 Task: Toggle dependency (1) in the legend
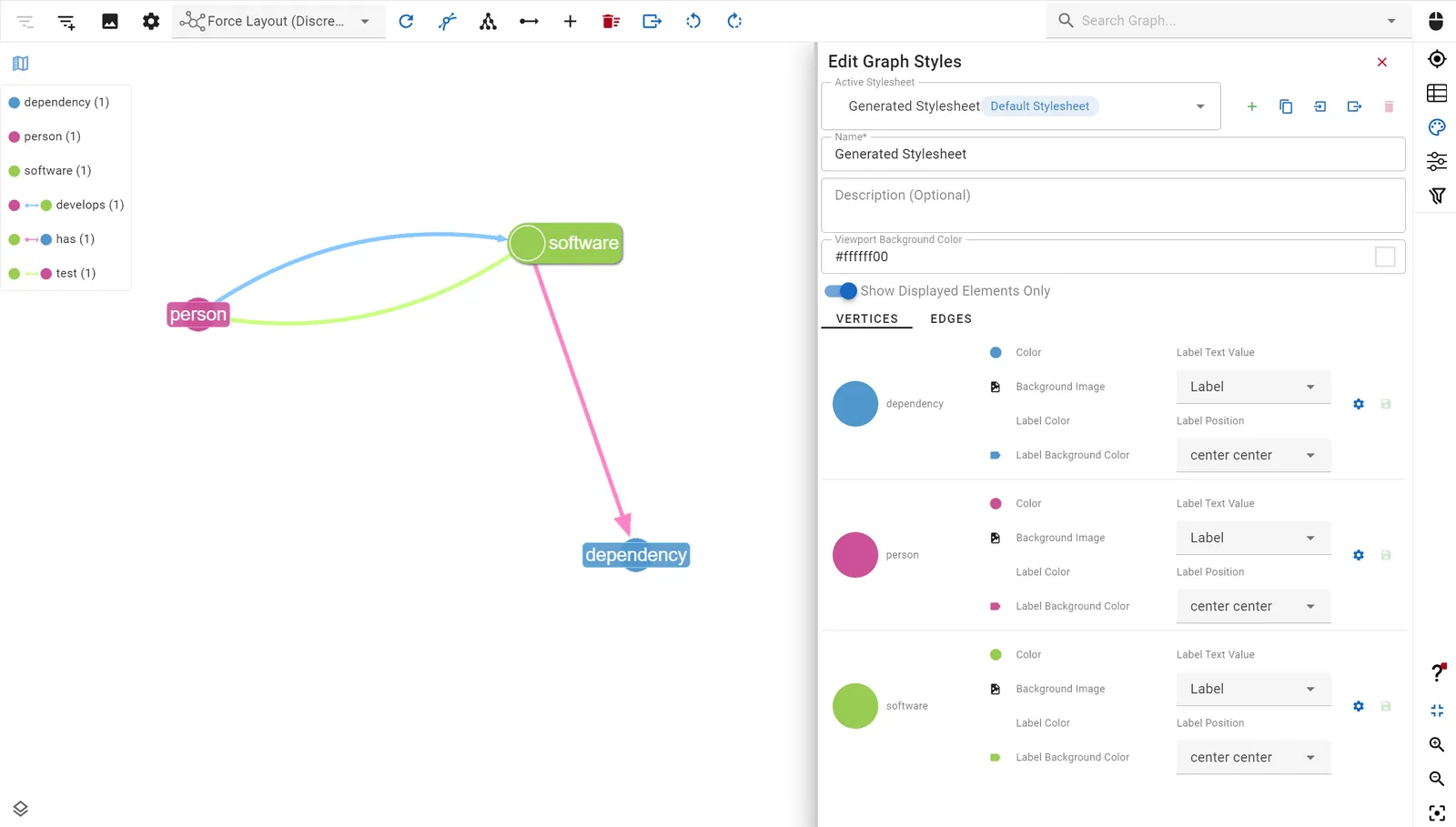click(59, 102)
